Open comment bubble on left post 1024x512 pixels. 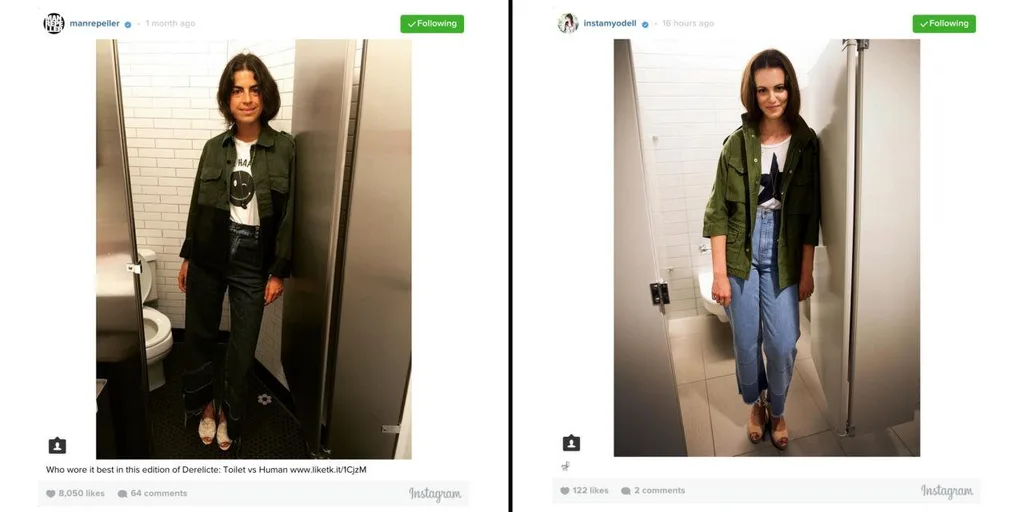click(x=122, y=494)
